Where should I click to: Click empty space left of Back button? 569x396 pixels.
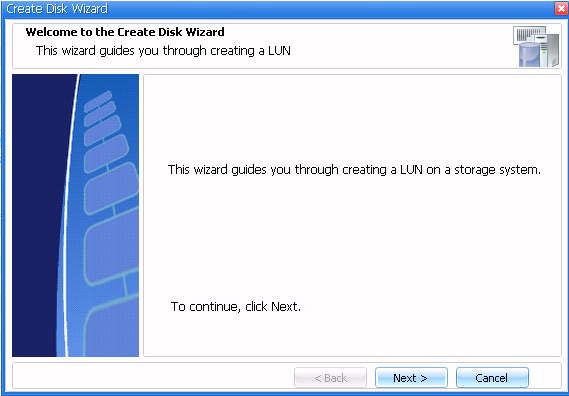[x=152, y=377]
